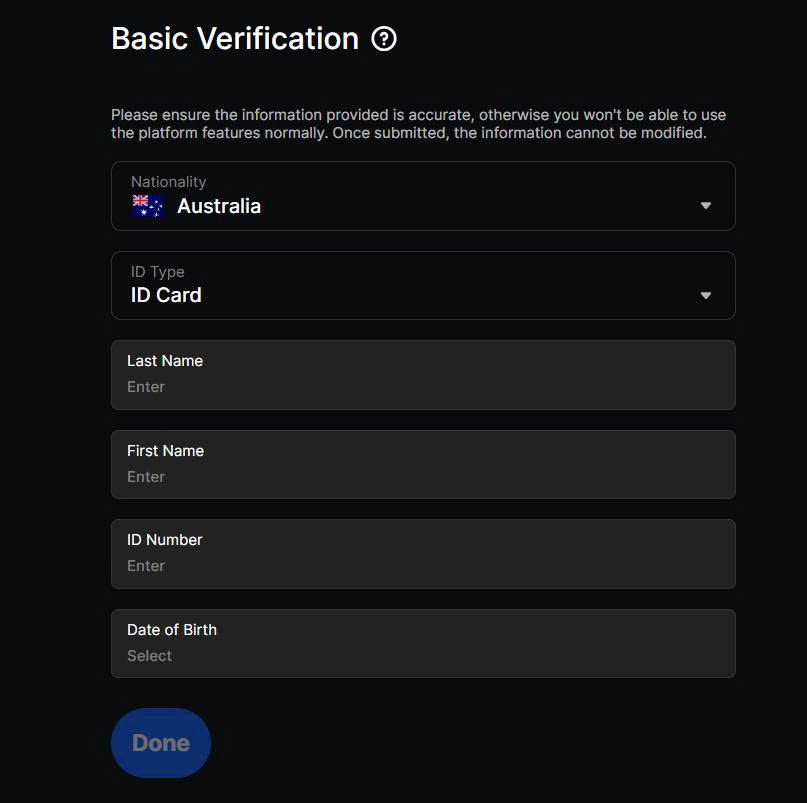Click the ID Type field label
Image resolution: width=807 pixels, height=803 pixels.
tap(157, 271)
